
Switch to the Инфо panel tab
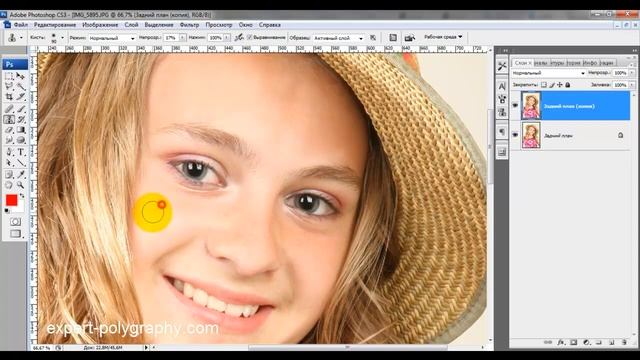point(589,63)
